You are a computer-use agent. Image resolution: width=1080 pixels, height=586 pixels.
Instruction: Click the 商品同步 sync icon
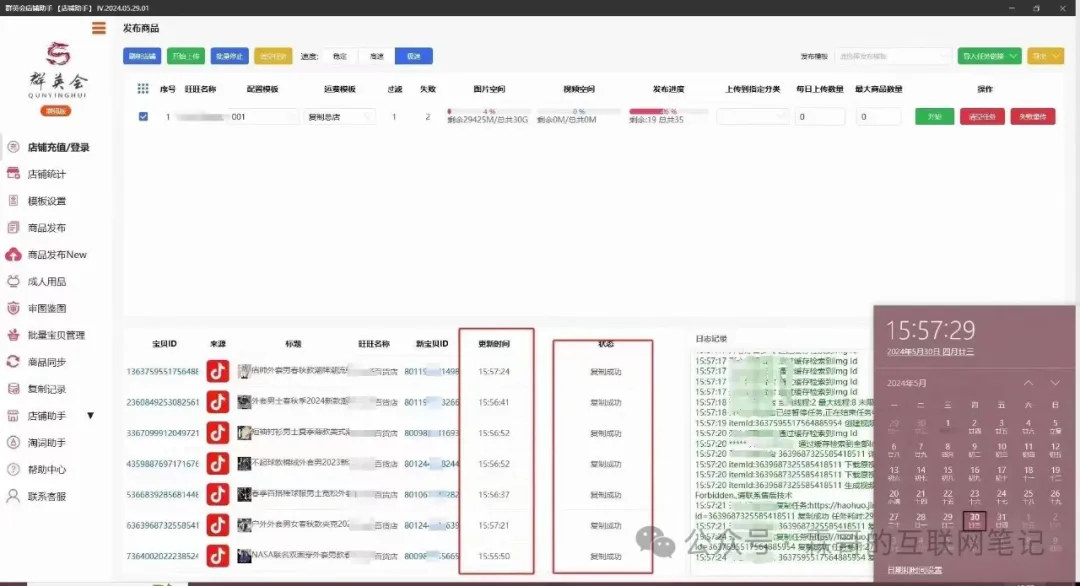pyautogui.click(x=14, y=362)
